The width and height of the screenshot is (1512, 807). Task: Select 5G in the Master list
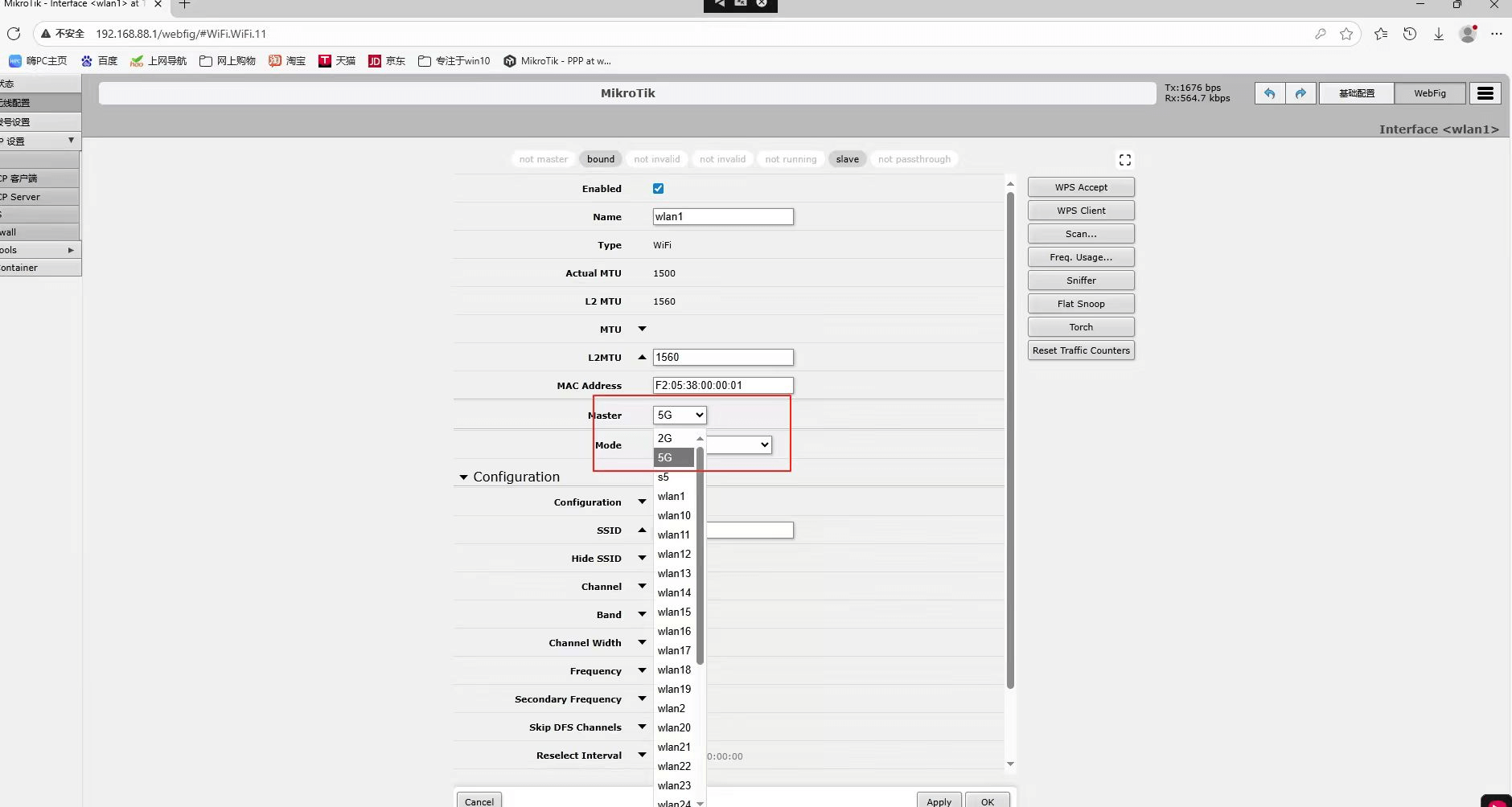pyautogui.click(x=674, y=457)
